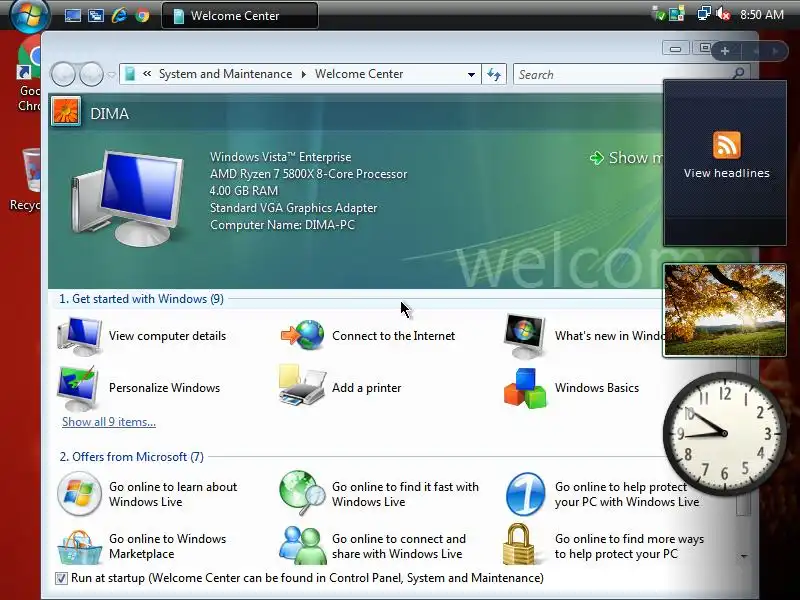This screenshot has height=600, width=800.
Task: Open Connect to the Internet icon
Action: click(x=303, y=335)
